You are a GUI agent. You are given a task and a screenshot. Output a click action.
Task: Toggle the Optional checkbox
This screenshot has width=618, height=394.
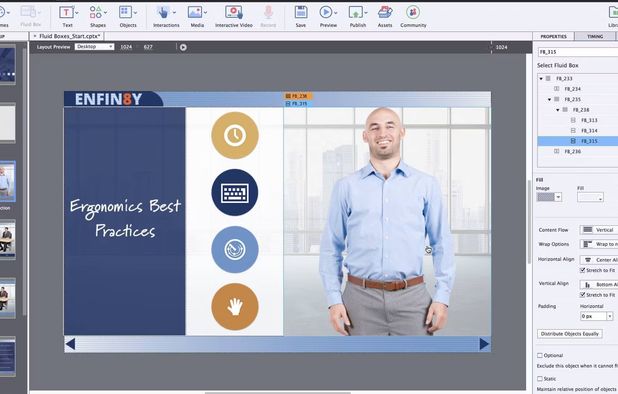540,355
